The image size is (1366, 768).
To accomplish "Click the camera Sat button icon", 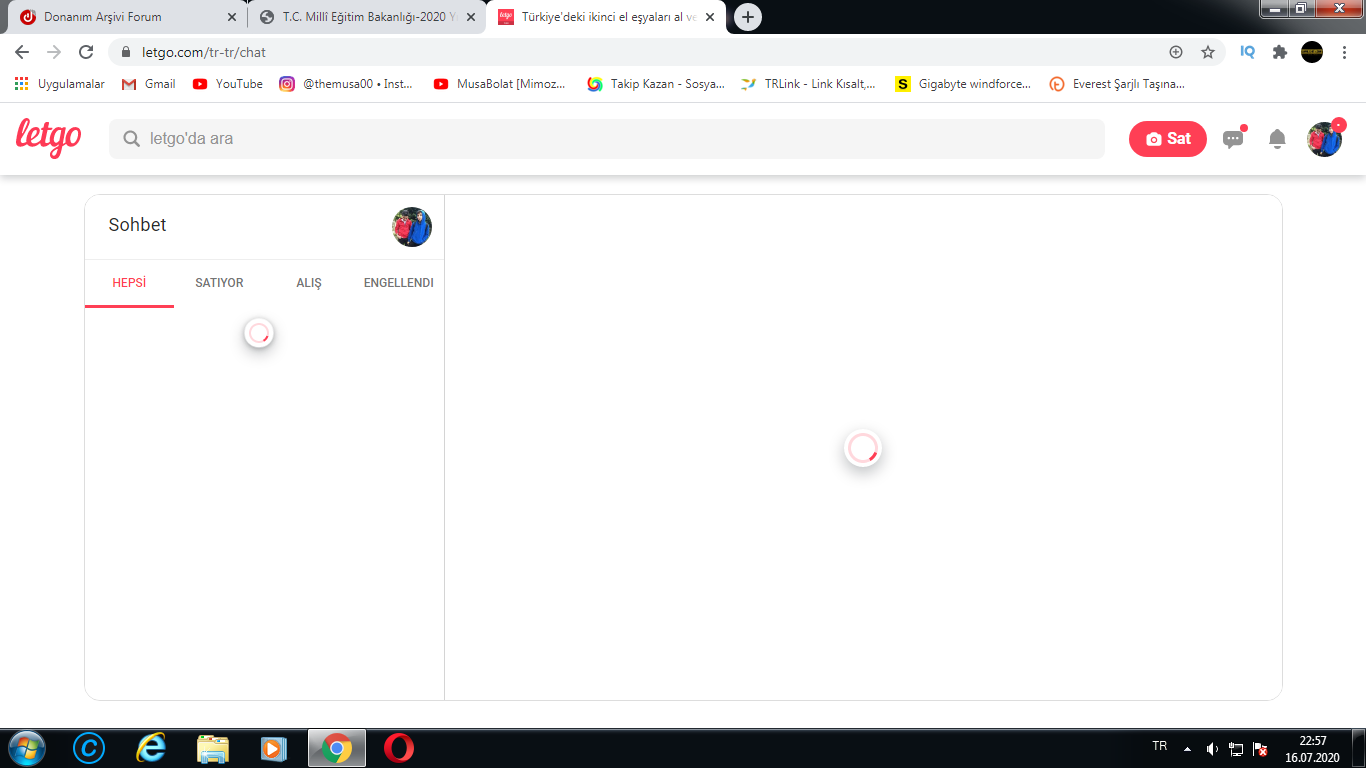I will click(1152, 139).
